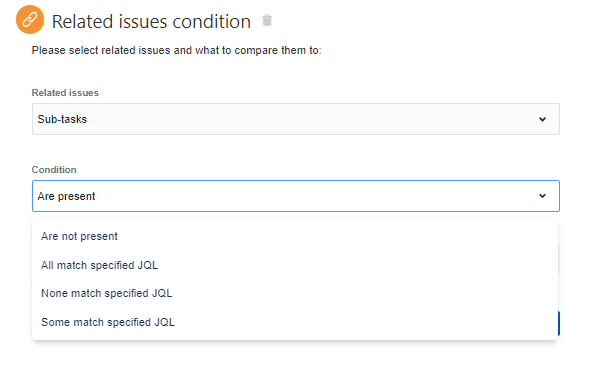
Task: Delete the condition using trash icon
Action: pos(267,20)
